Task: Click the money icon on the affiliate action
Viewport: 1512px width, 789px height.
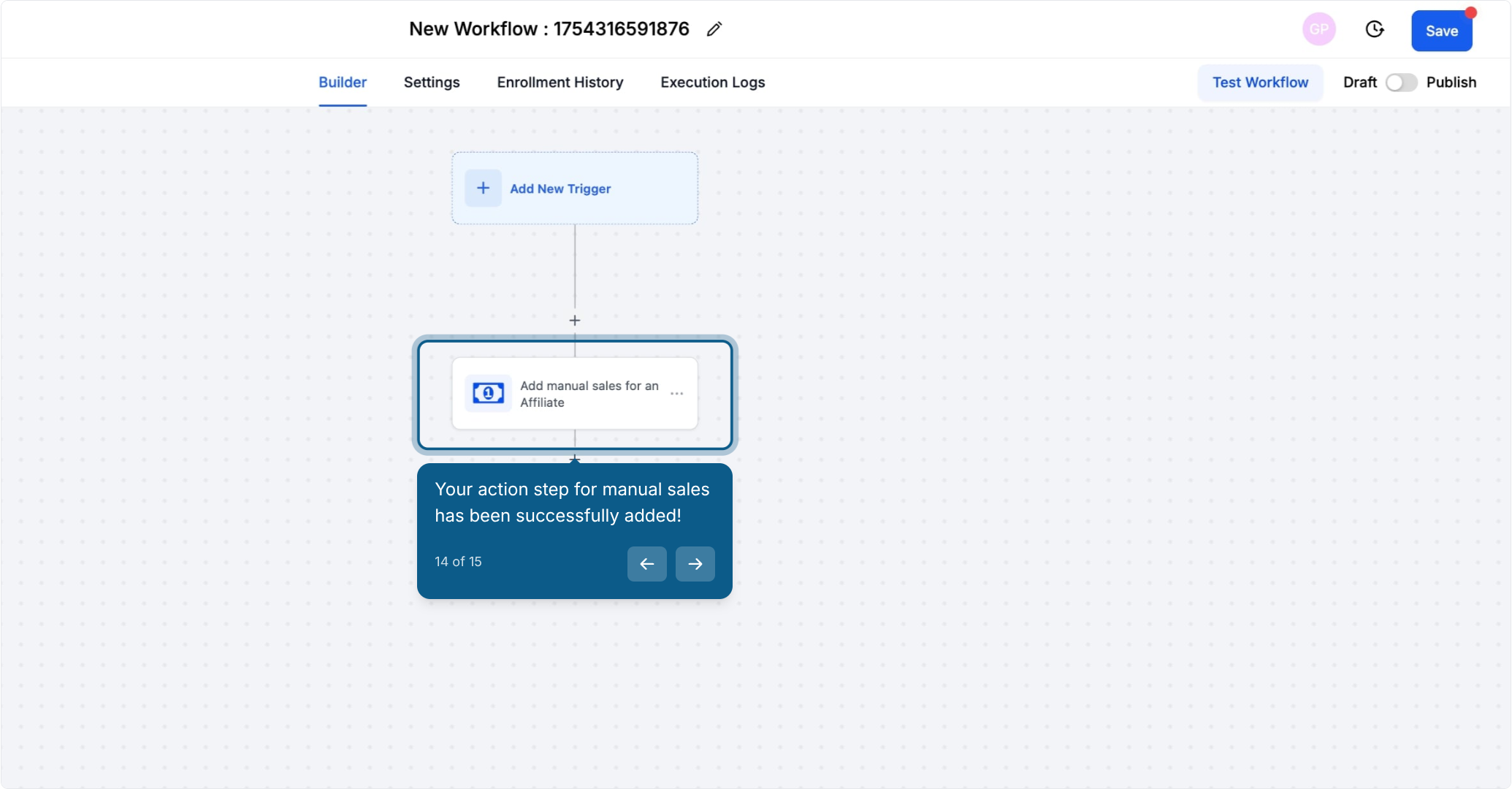Action: click(x=488, y=393)
